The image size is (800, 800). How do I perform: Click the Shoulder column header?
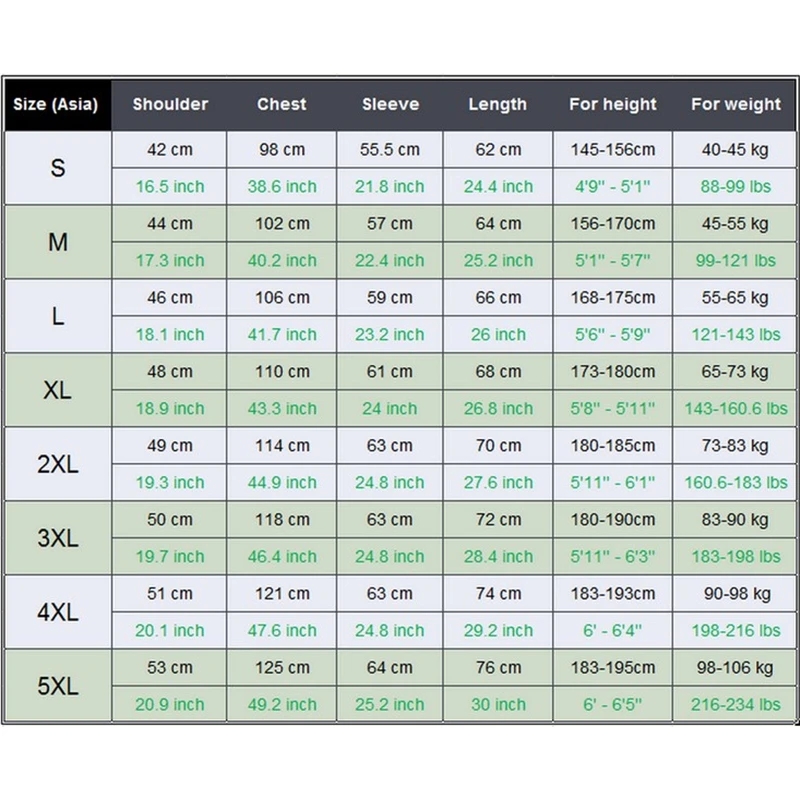(x=170, y=104)
